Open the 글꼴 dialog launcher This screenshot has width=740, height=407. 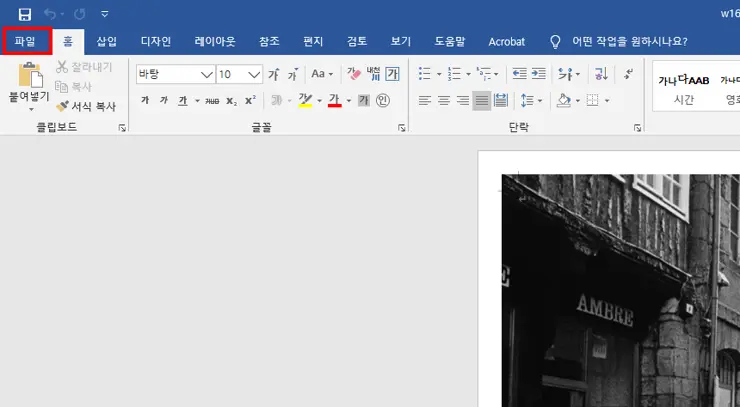click(402, 127)
